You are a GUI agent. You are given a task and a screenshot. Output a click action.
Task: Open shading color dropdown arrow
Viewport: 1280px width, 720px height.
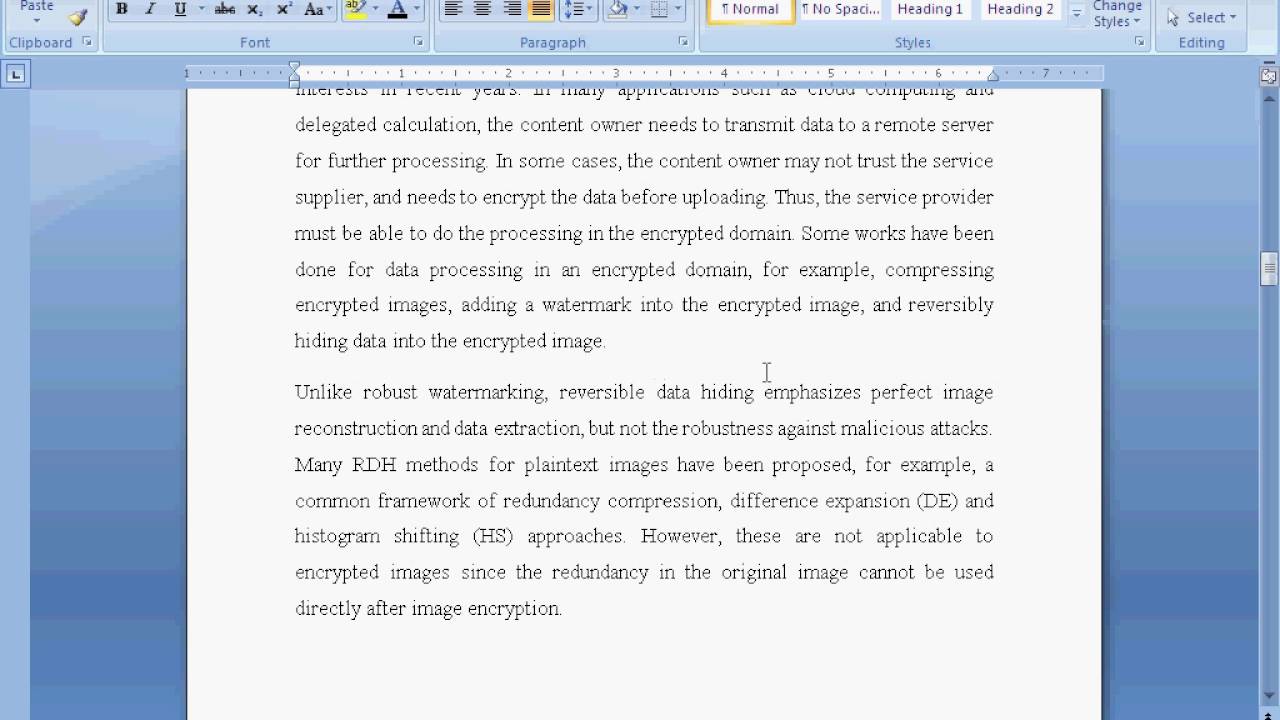(x=637, y=9)
